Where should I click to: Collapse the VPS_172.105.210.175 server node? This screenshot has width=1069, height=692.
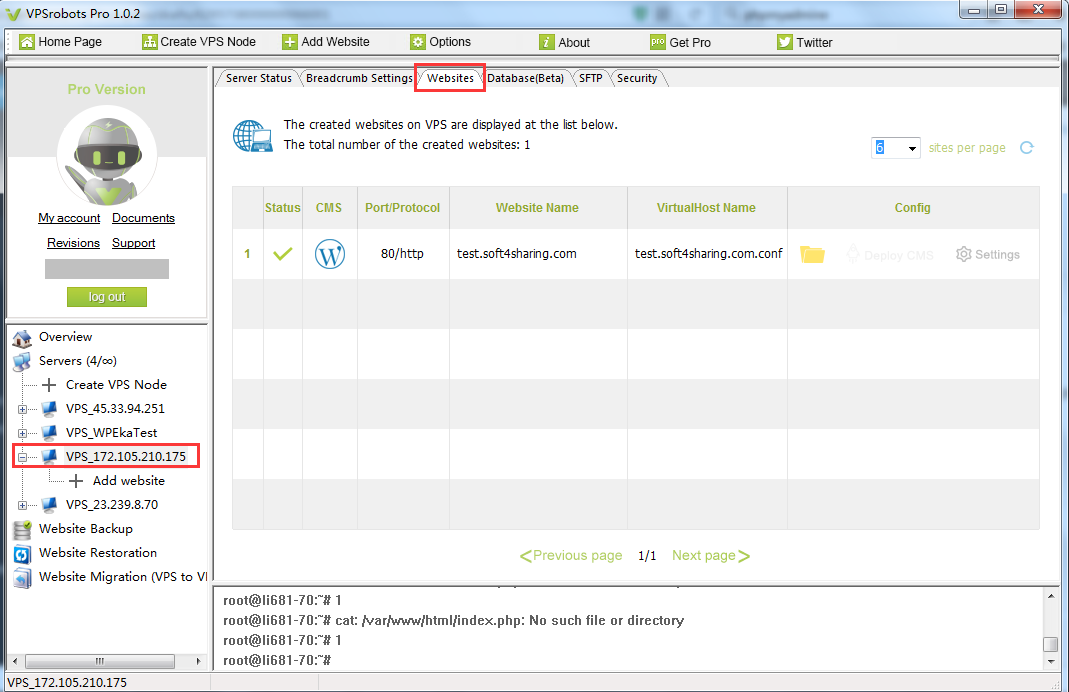tap(23, 457)
